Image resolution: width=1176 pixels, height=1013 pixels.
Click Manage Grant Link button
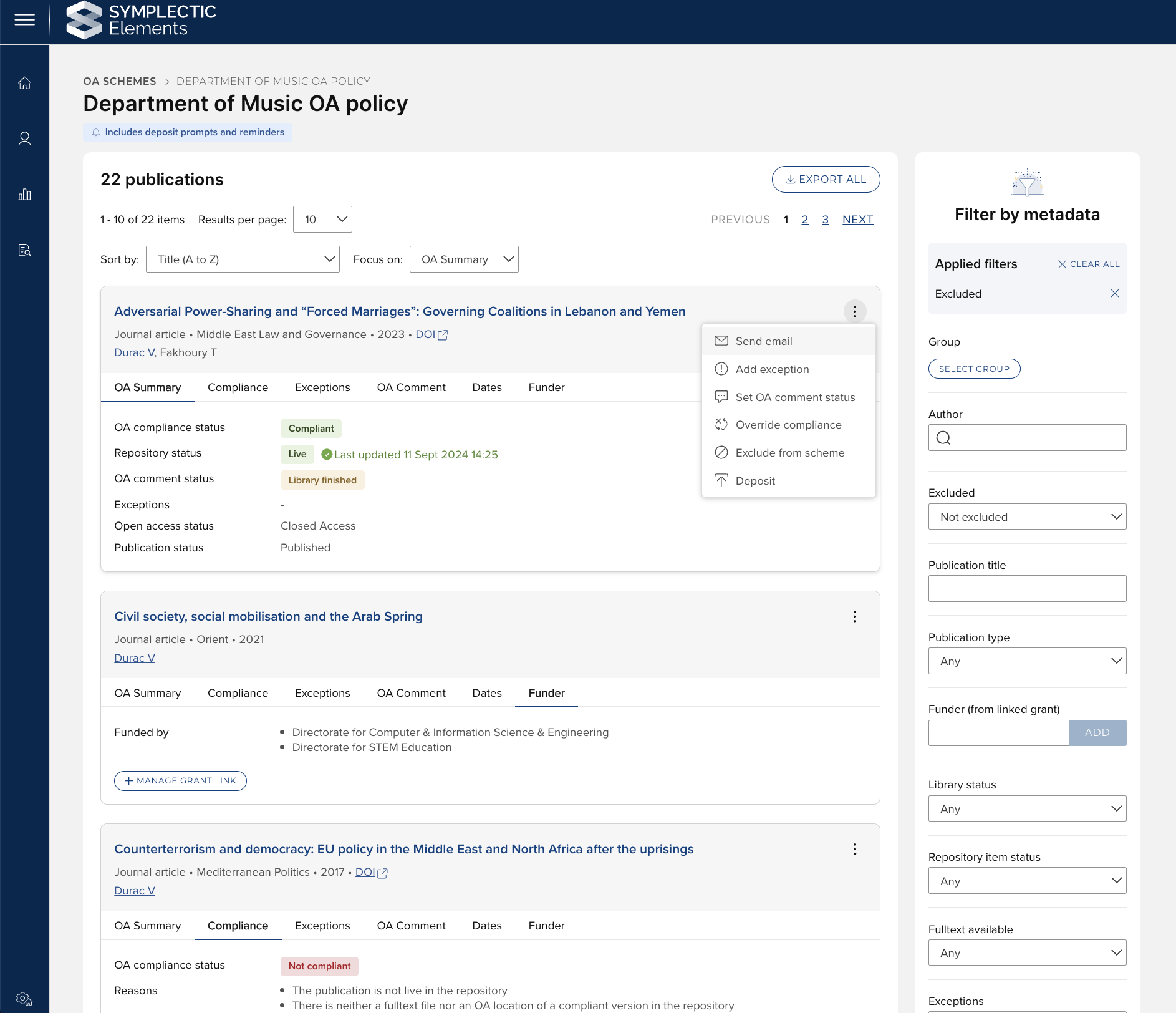(180, 781)
